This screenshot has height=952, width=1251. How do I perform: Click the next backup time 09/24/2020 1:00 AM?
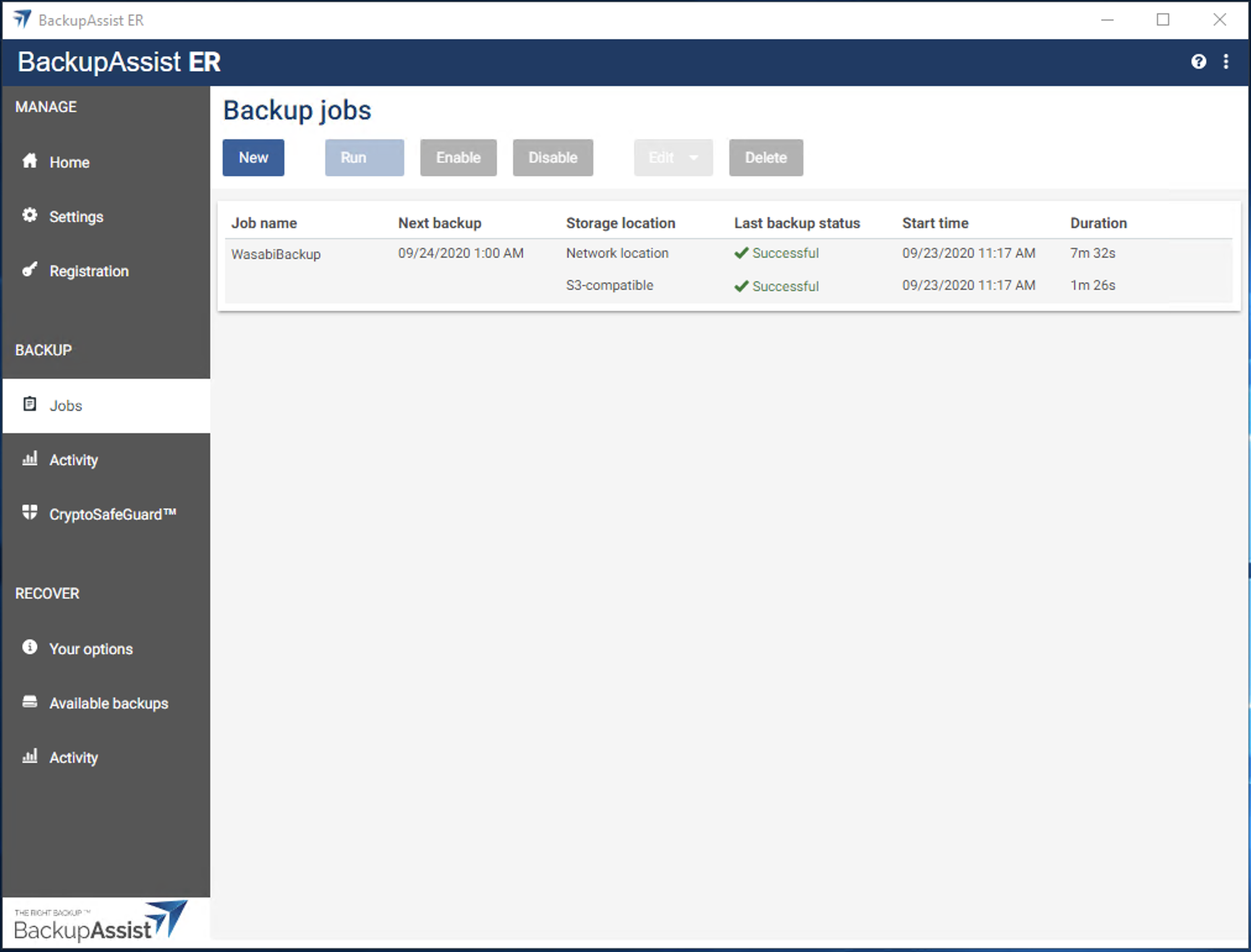pos(460,253)
